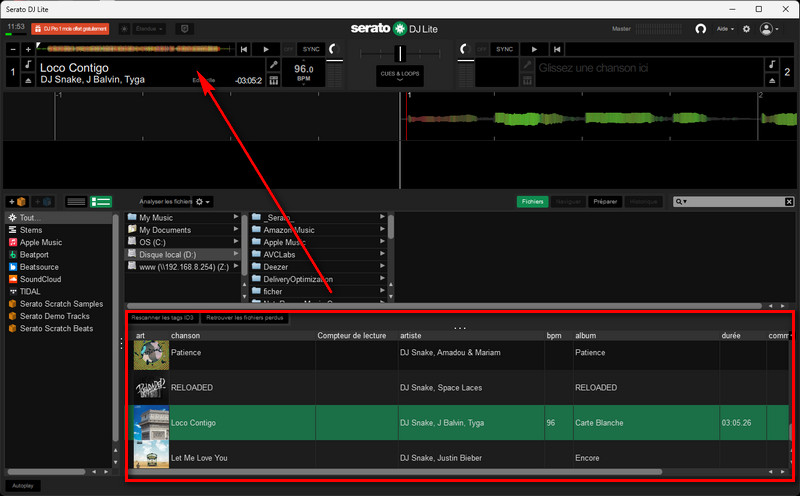The image size is (800, 496).
Task: Enable SYNC on deck 2
Action: [x=504, y=49]
